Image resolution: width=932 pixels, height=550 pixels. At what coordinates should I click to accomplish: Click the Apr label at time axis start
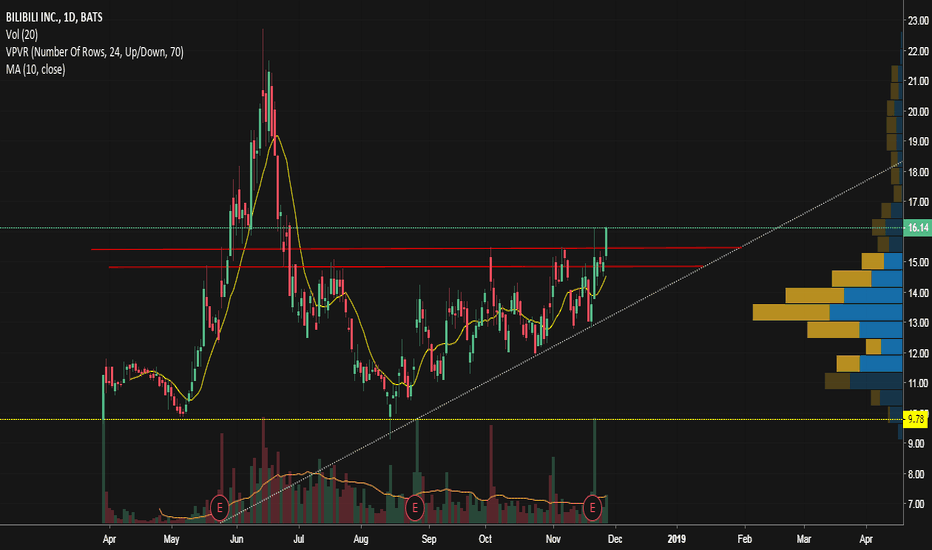pos(109,539)
